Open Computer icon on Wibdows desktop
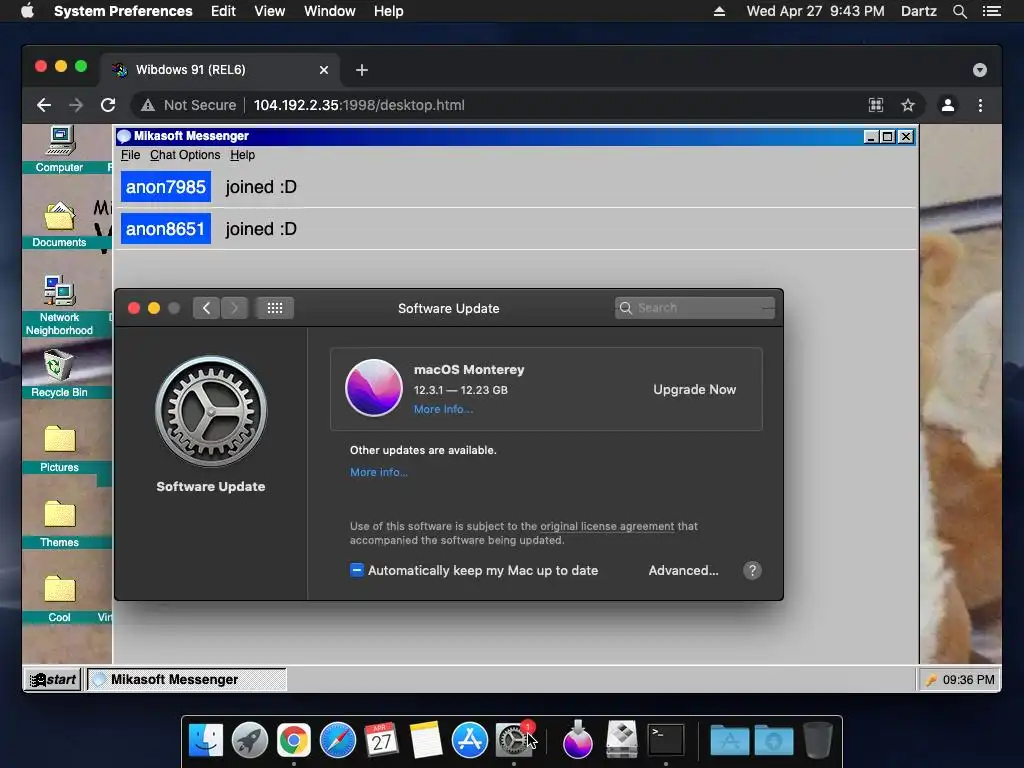This screenshot has width=1024, height=768. click(x=59, y=150)
